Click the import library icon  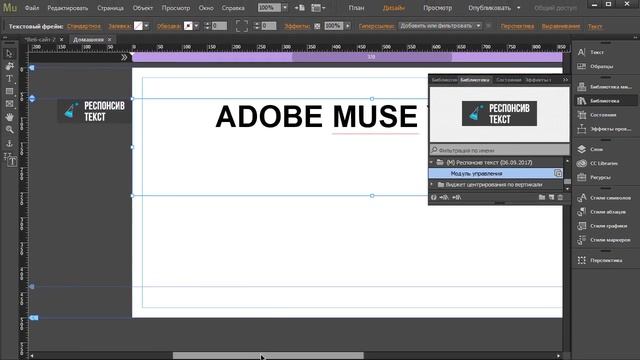click(x=444, y=198)
